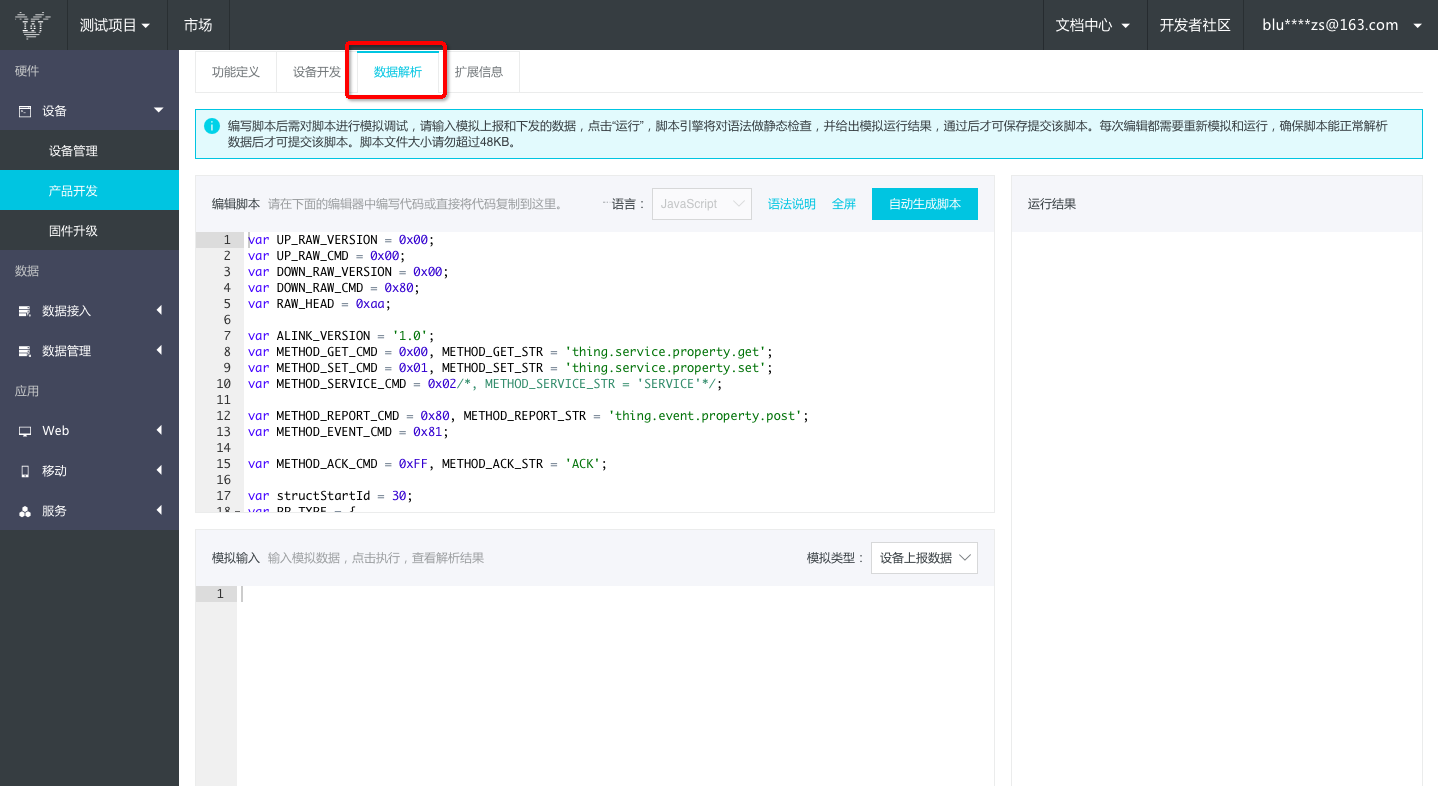1438x786 pixels.
Task: Click the Web monitor icon
Action: coord(25,431)
